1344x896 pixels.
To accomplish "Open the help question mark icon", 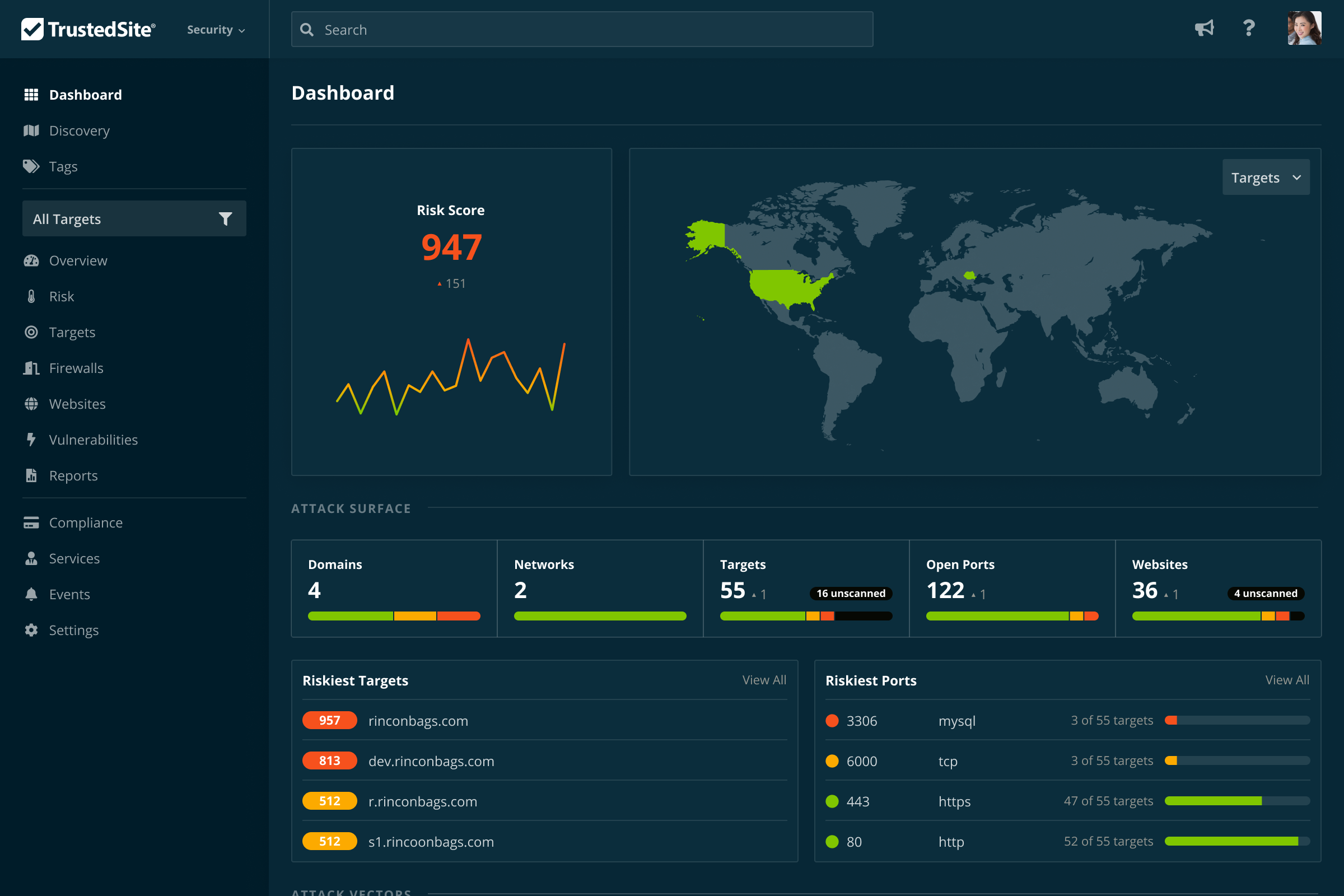I will (x=1249, y=29).
